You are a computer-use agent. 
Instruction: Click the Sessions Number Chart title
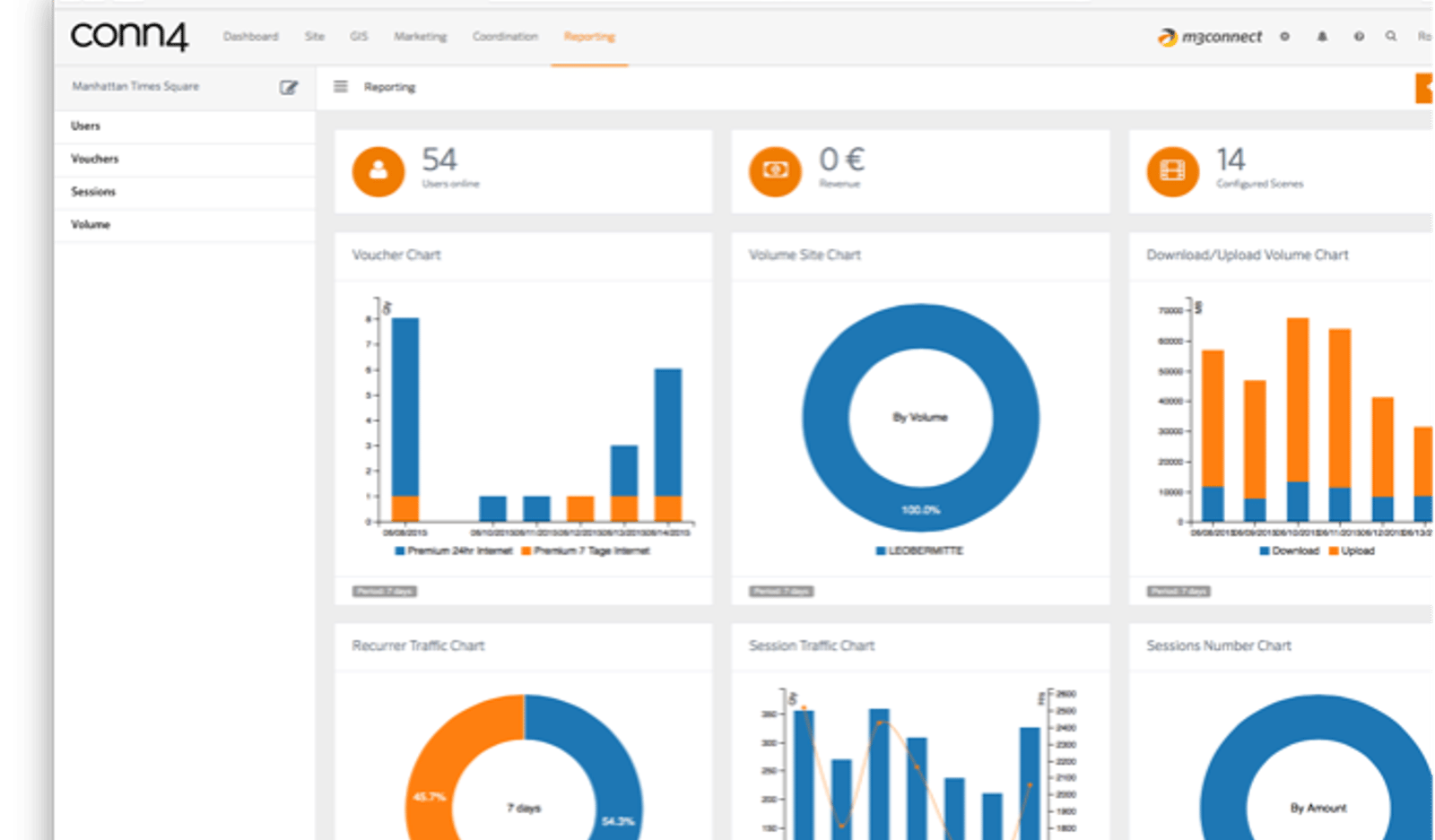pos(1219,645)
